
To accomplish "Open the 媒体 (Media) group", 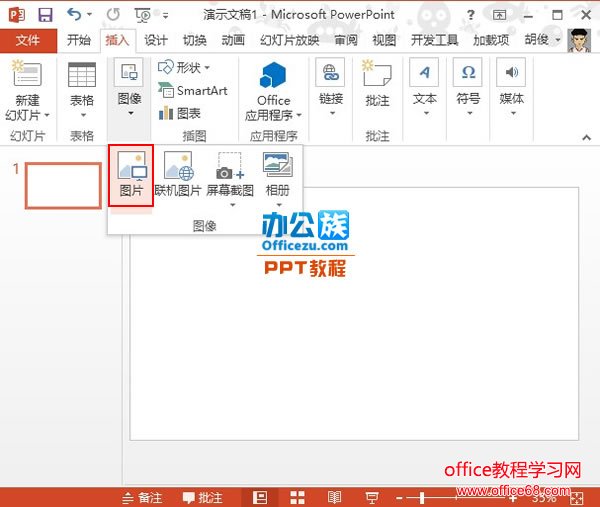I will [x=512, y=87].
